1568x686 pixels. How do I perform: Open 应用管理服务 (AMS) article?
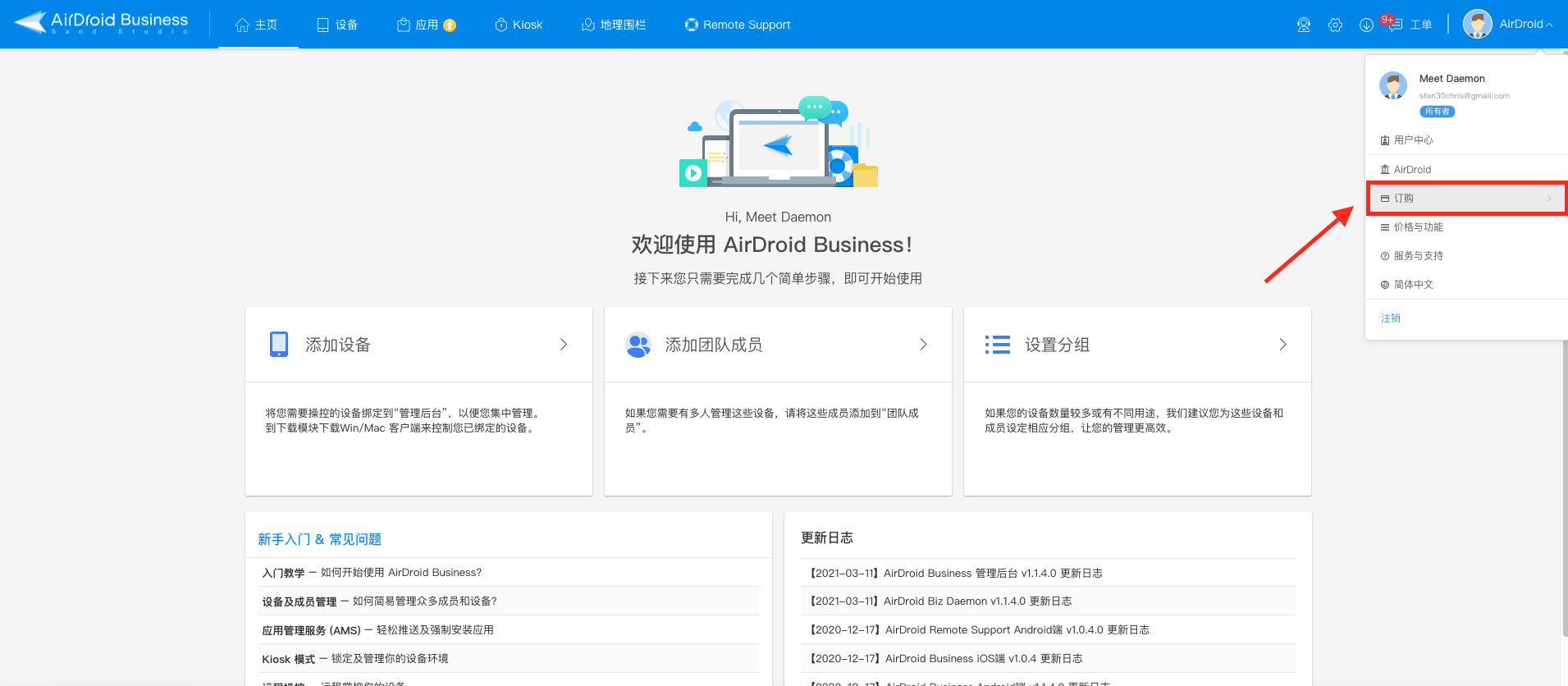(x=377, y=630)
